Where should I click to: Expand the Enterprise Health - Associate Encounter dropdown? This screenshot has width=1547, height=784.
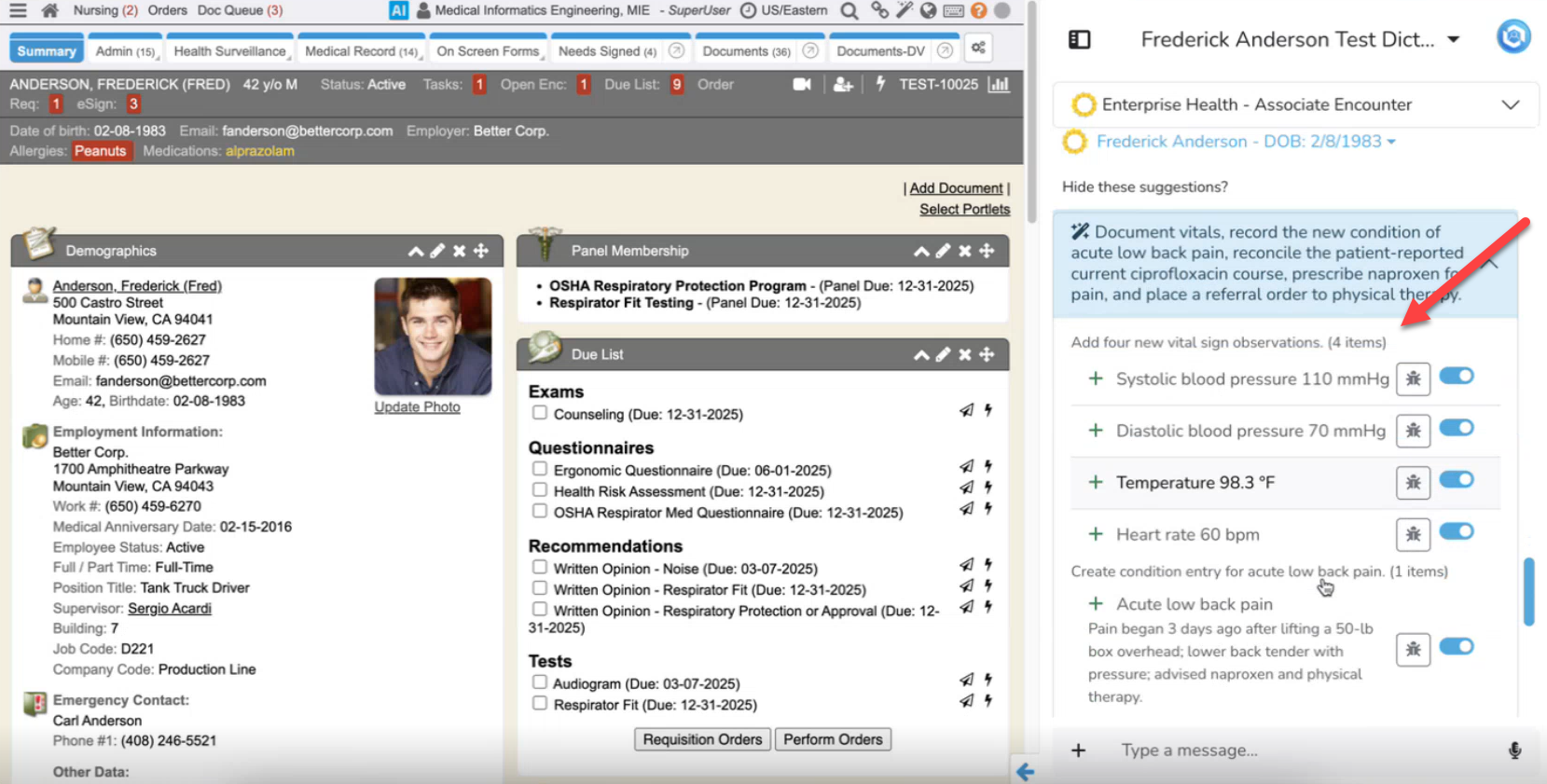(x=1510, y=104)
